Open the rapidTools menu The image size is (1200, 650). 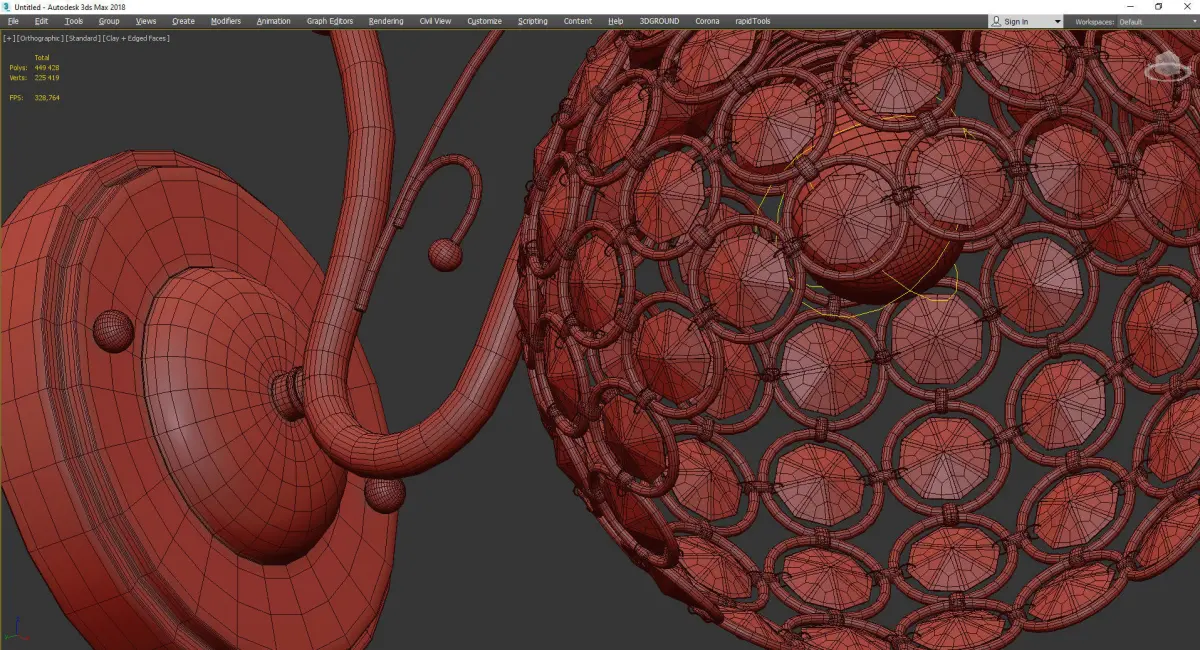pos(753,21)
